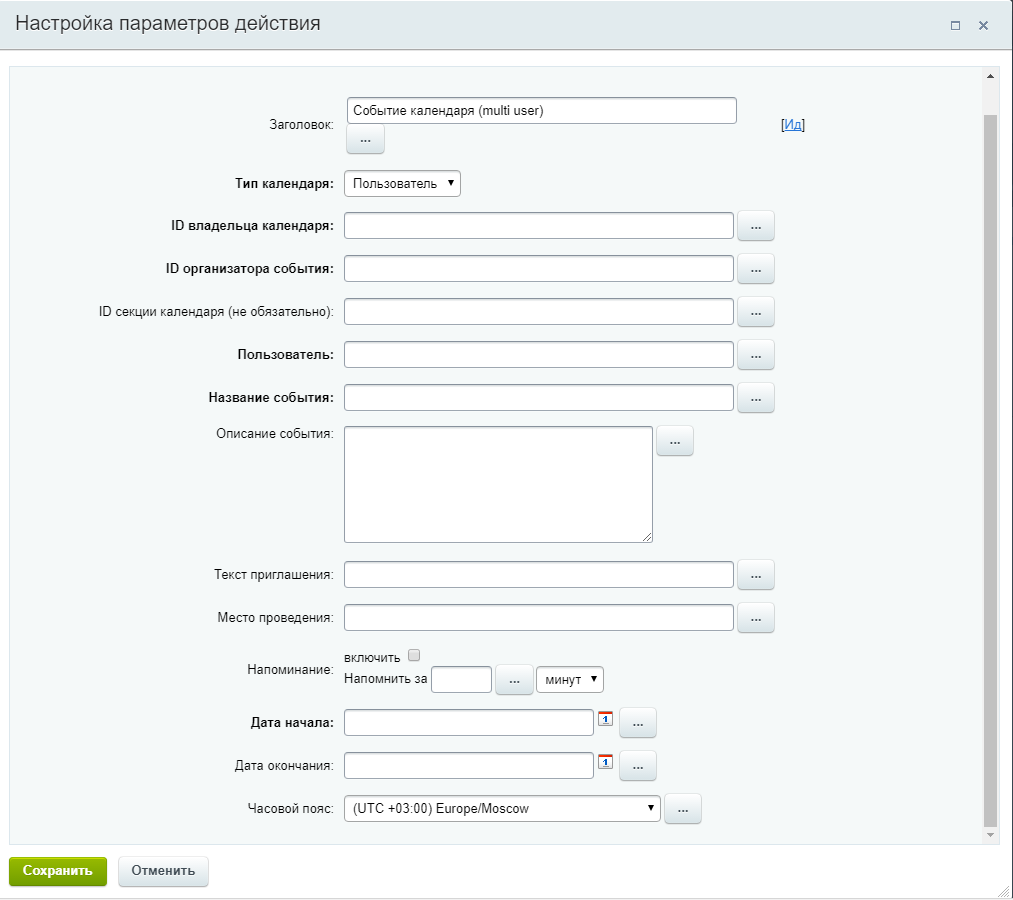Open the Часовой пояс timezone dropdown

(501, 808)
